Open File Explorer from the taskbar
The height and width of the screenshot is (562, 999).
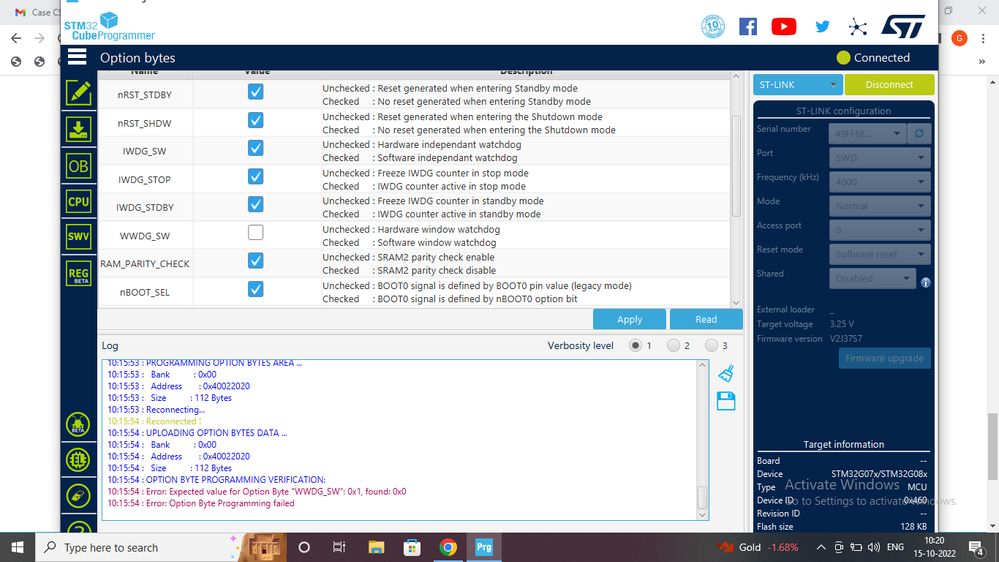376,547
